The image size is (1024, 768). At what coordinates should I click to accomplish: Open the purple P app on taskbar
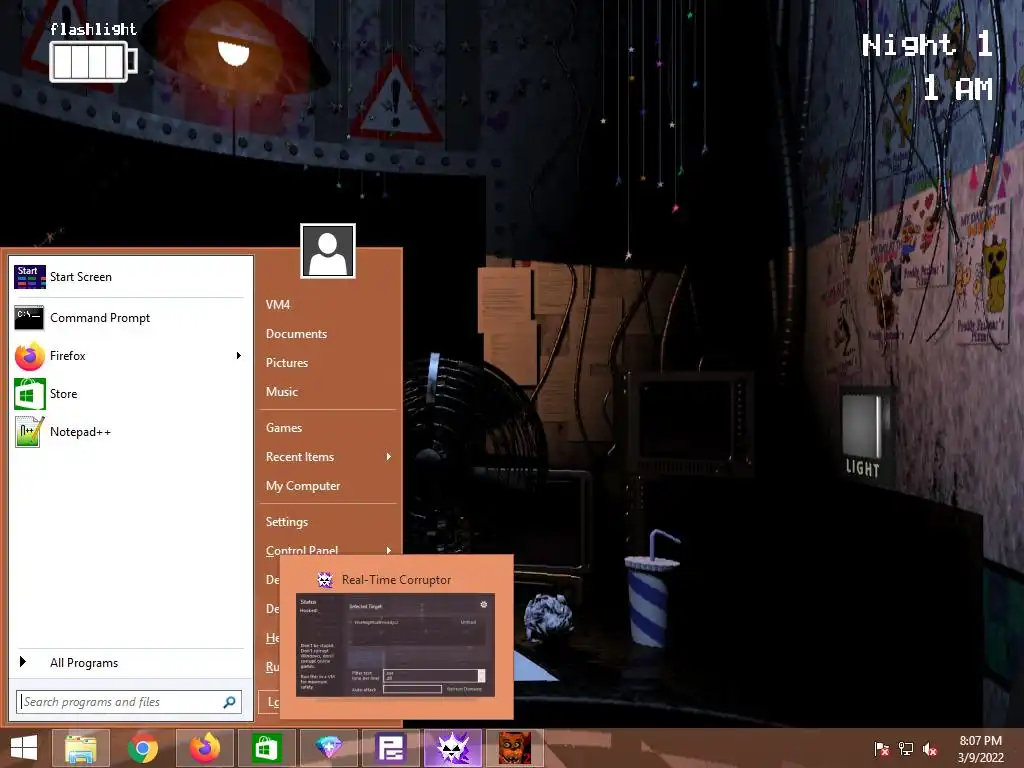pyautogui.click(x=391, y=748)
